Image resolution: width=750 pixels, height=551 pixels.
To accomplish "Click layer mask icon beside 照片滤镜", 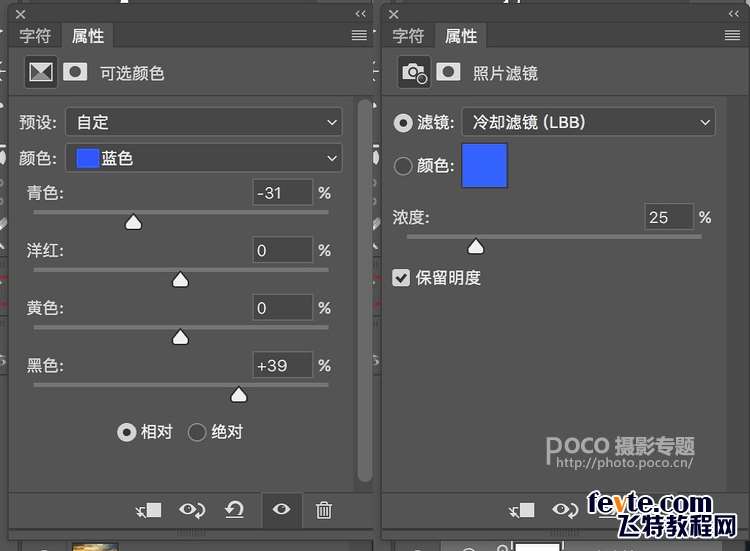I will (x=448, y=72).
